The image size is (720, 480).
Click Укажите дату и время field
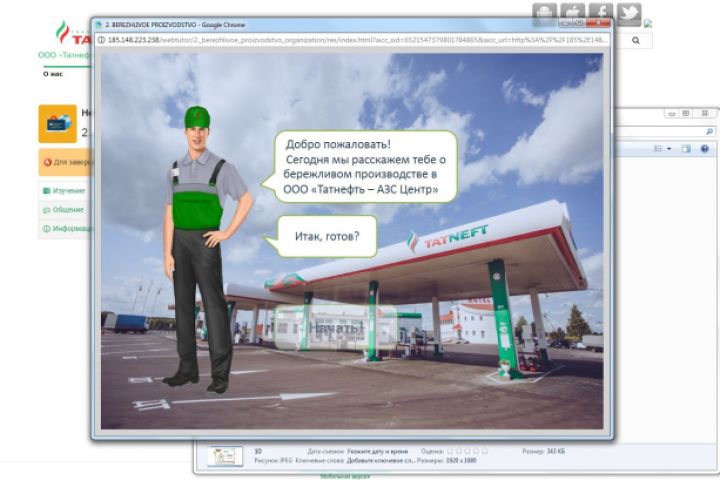coord(377,452)
